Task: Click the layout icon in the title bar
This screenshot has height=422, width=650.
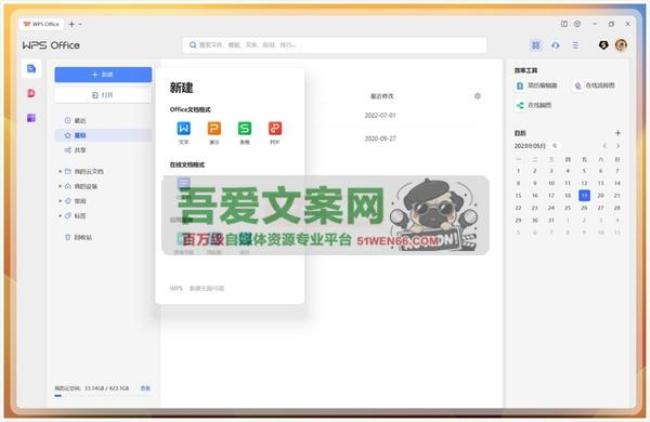Action: [564, 24]
